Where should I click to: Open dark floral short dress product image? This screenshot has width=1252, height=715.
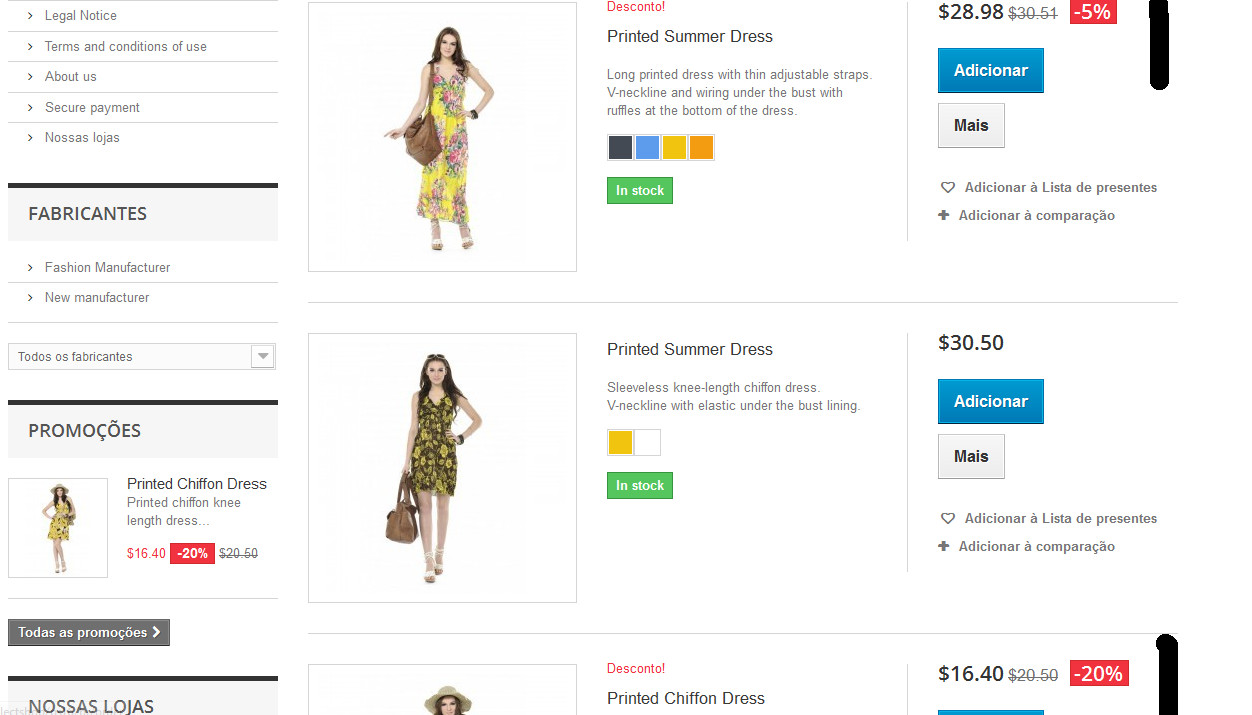442,468
